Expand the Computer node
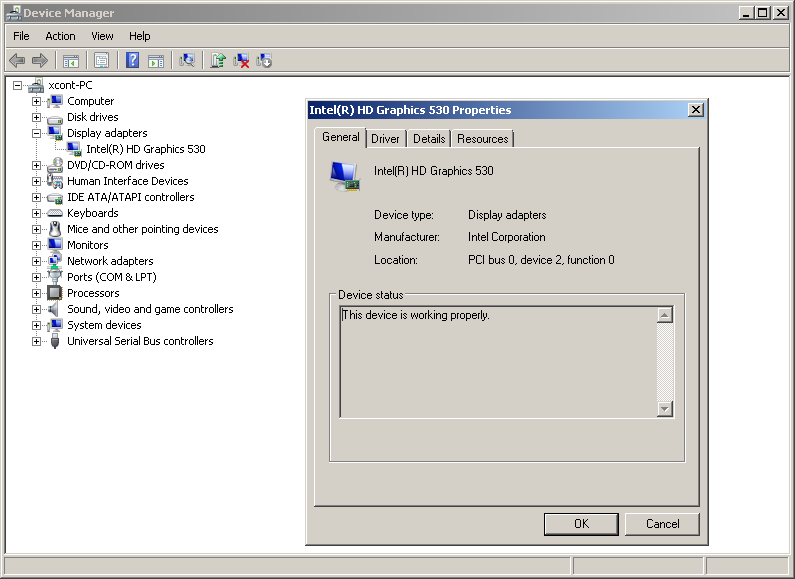 (37, 101)
